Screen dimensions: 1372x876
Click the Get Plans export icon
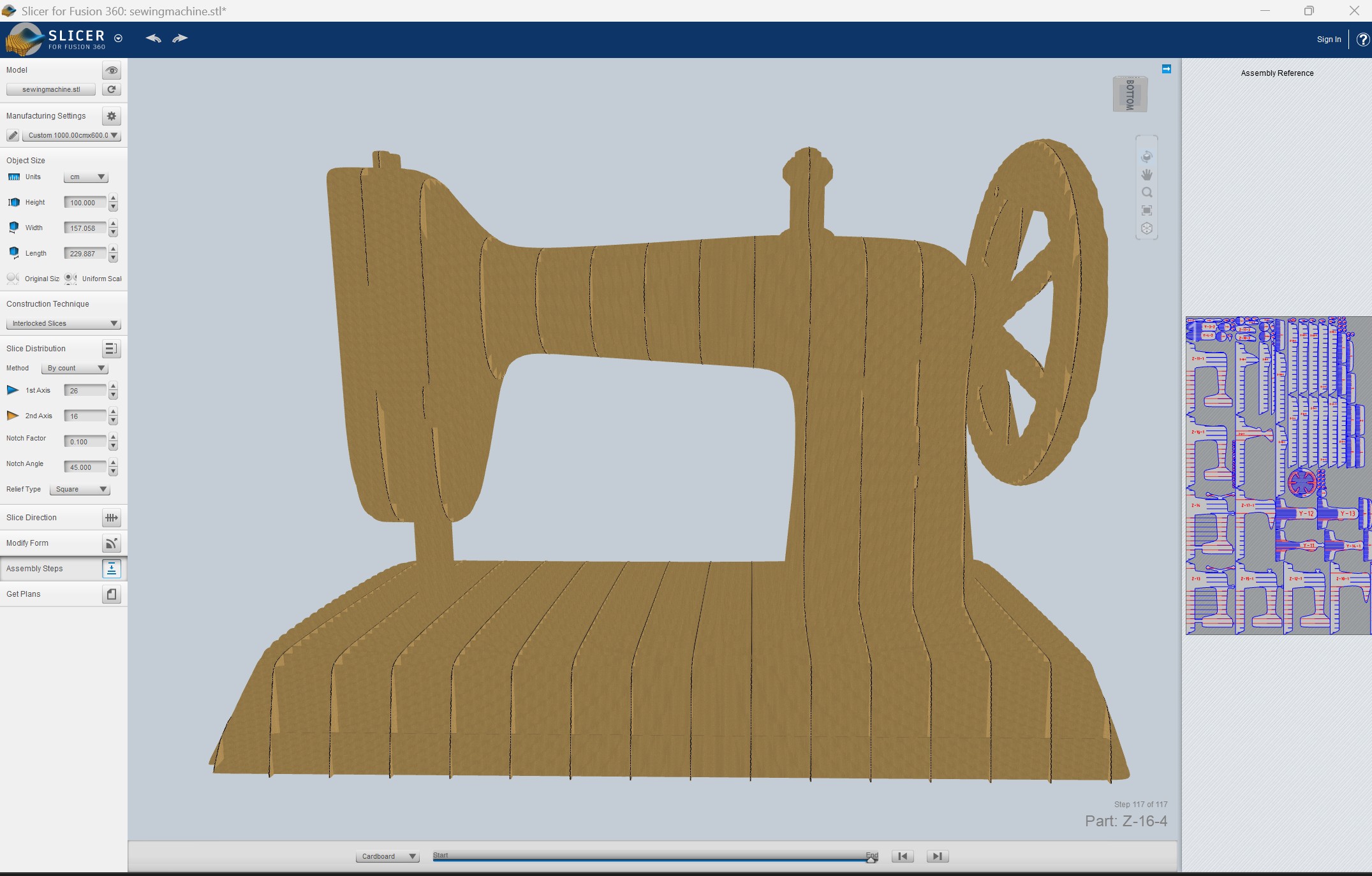tap(112, 594)
